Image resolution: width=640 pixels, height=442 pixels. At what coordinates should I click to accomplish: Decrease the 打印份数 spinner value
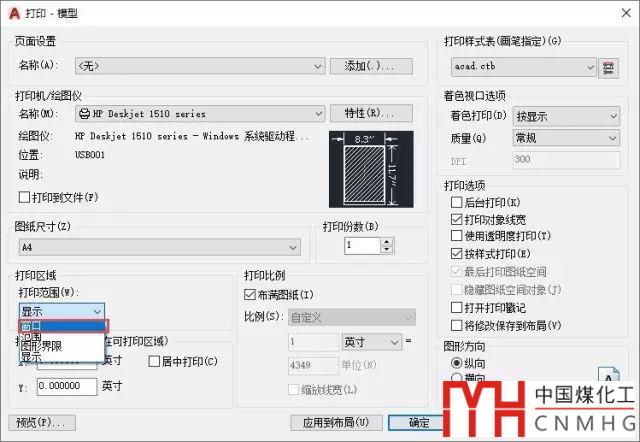387,250
